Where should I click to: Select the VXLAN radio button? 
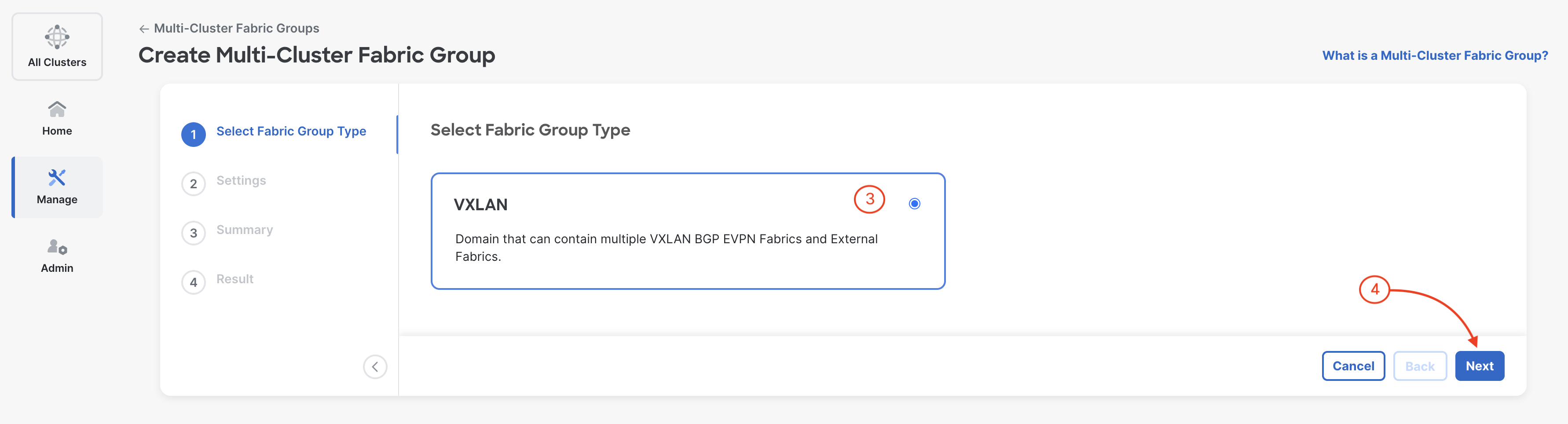coord(914,204)
